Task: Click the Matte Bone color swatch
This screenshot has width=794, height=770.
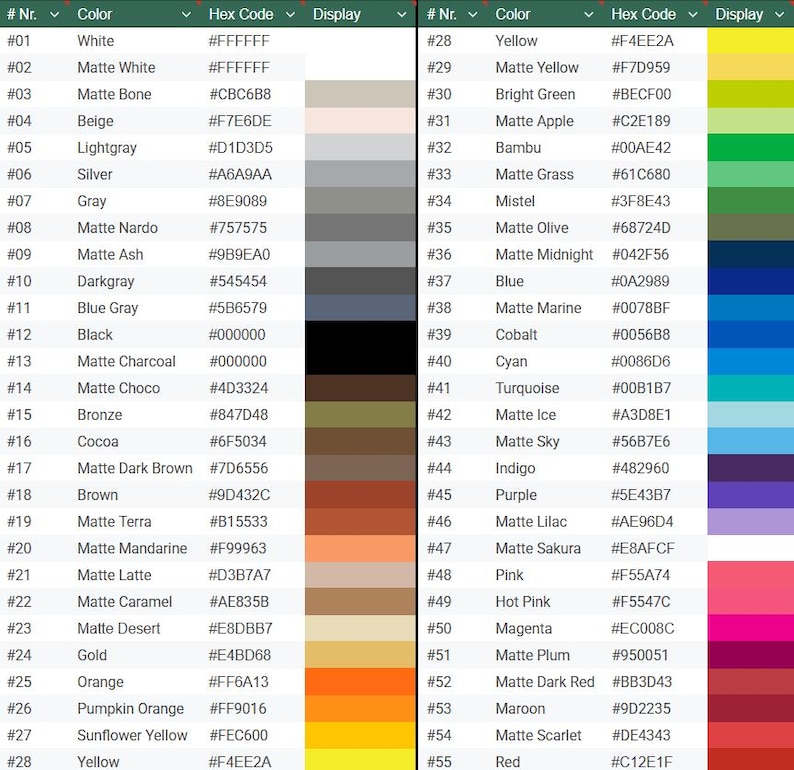Action: pyautogui.click(x=360, y=94)
